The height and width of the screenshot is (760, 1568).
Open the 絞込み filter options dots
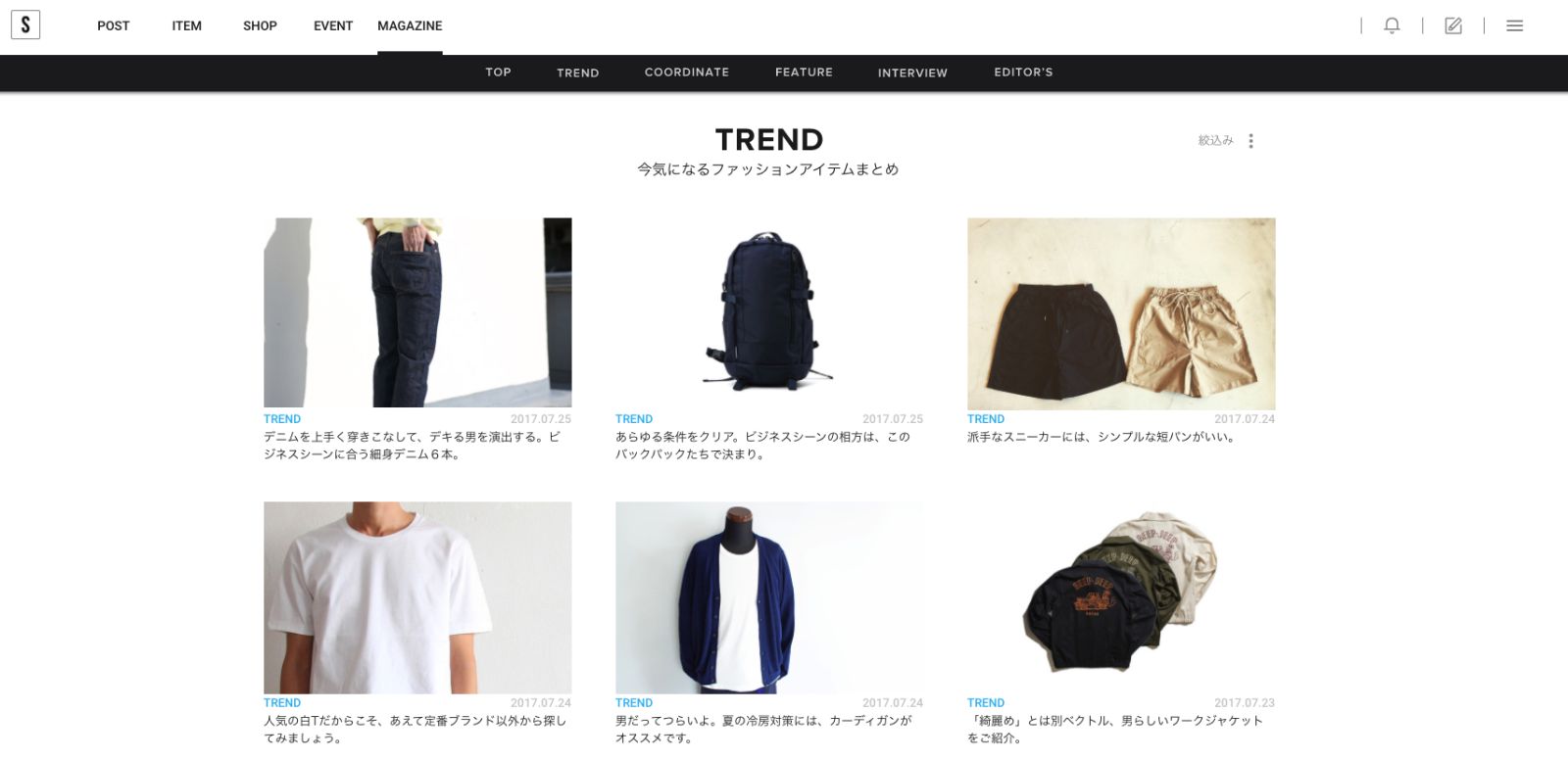pyautogui.click(x=1250, y=141)
